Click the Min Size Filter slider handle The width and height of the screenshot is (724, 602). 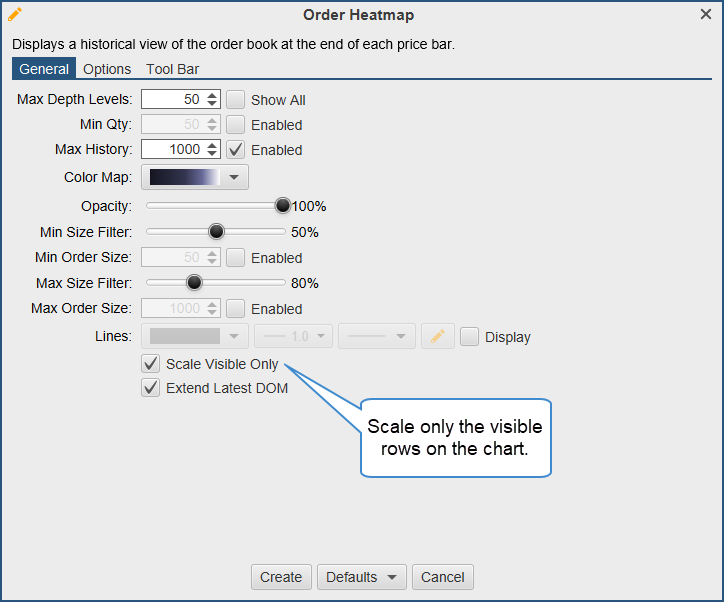[x=215, y=232]
